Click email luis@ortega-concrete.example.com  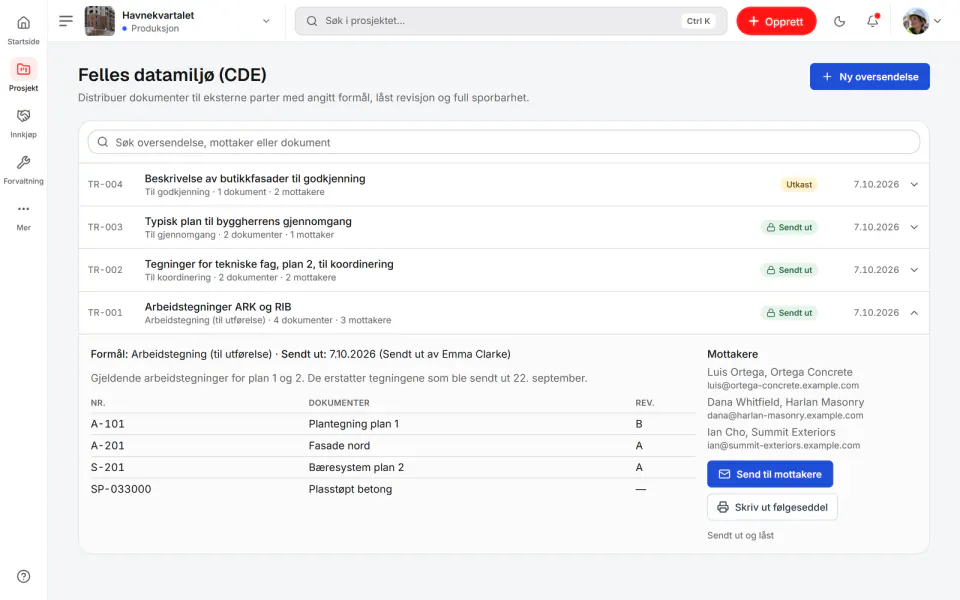pyautogui.click(x=783, y=386)
